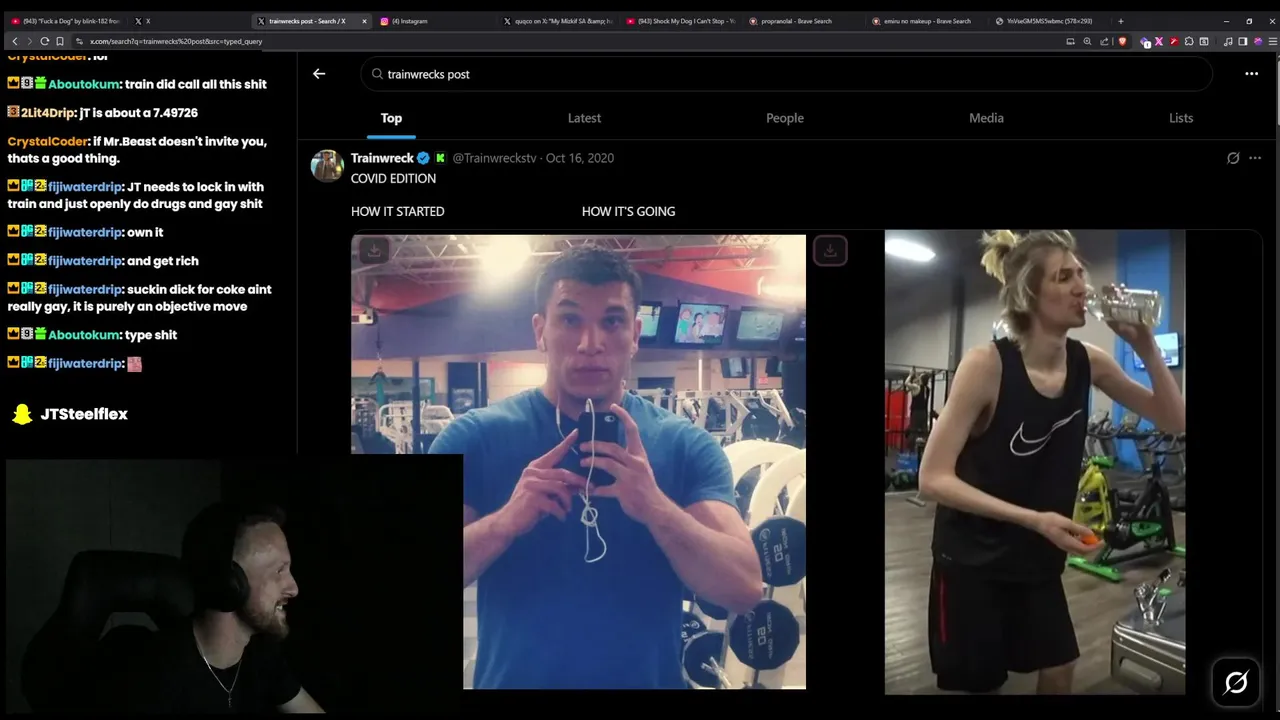
Task: Click fijiwaterdrip in "and get rich" message
Action: click(x=85, y=261)
